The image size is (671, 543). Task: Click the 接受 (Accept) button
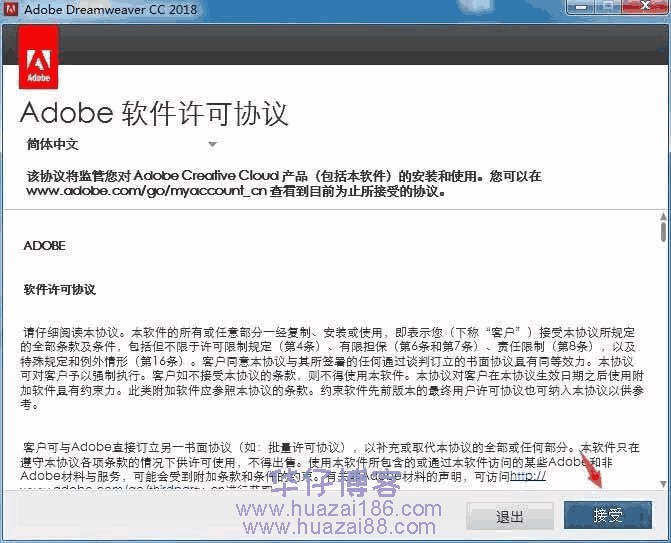608,515
